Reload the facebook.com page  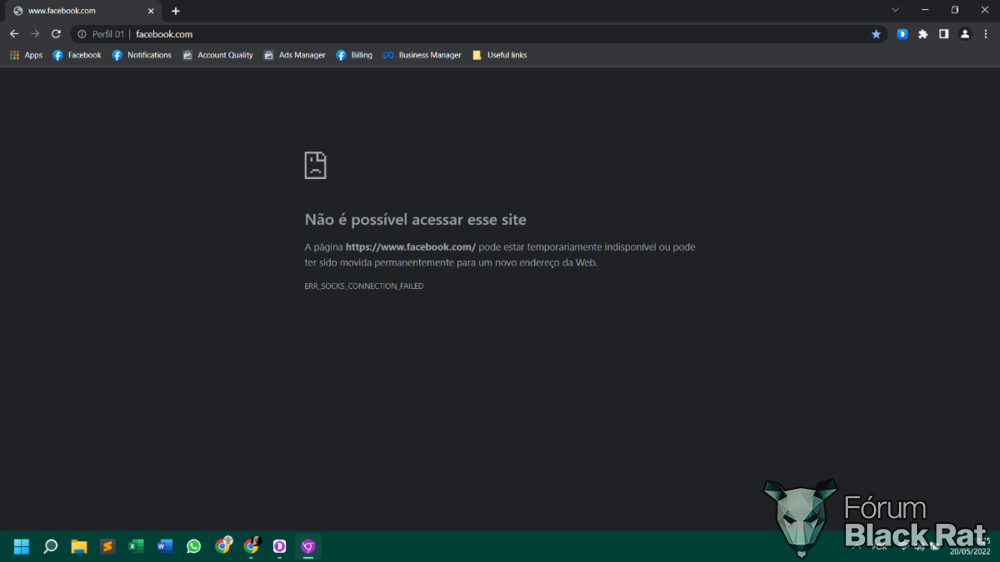pyautogui.click(x=56, y=34)
